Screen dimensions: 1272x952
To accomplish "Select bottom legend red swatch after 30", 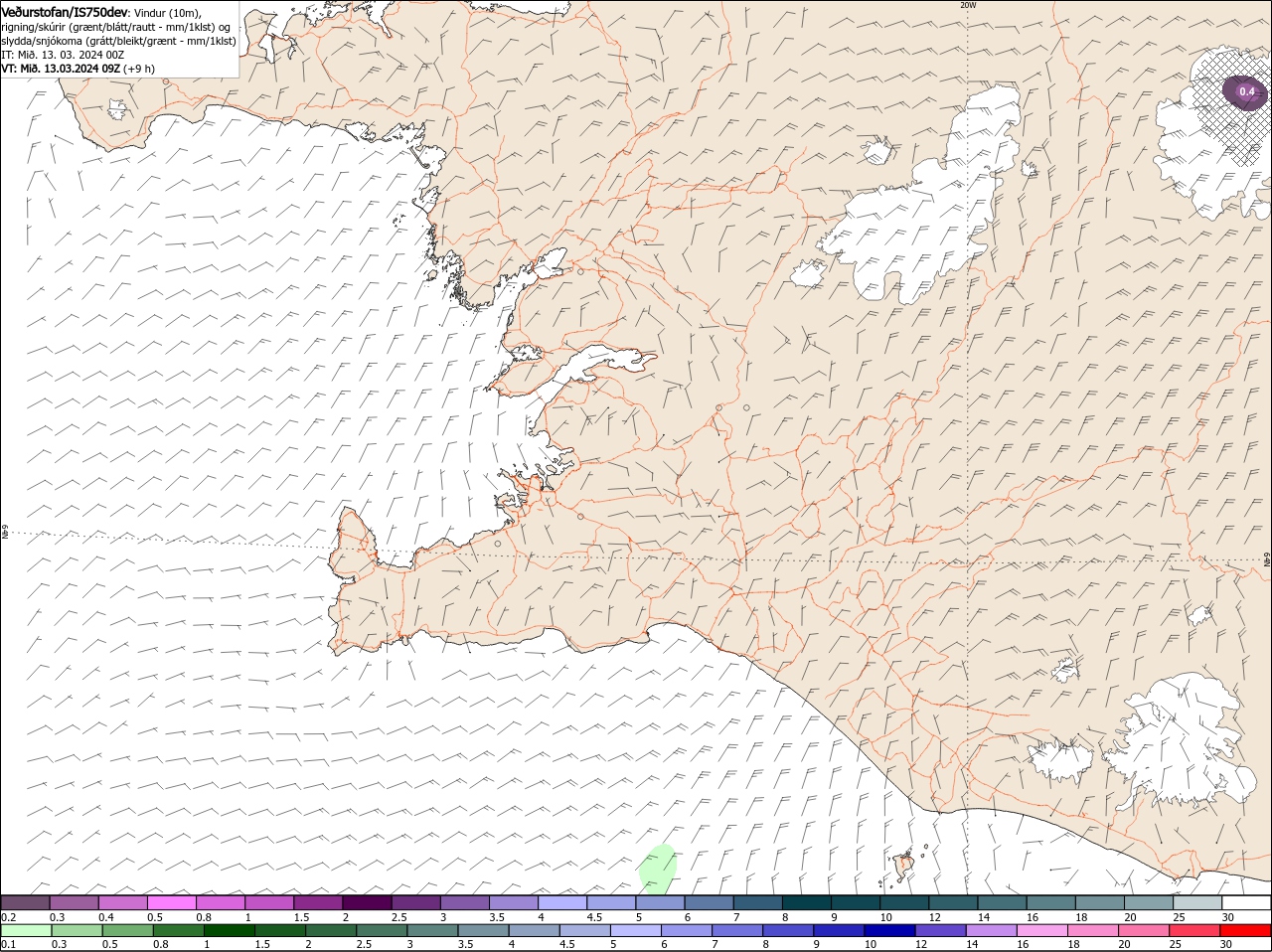I will coord(1246,930).
